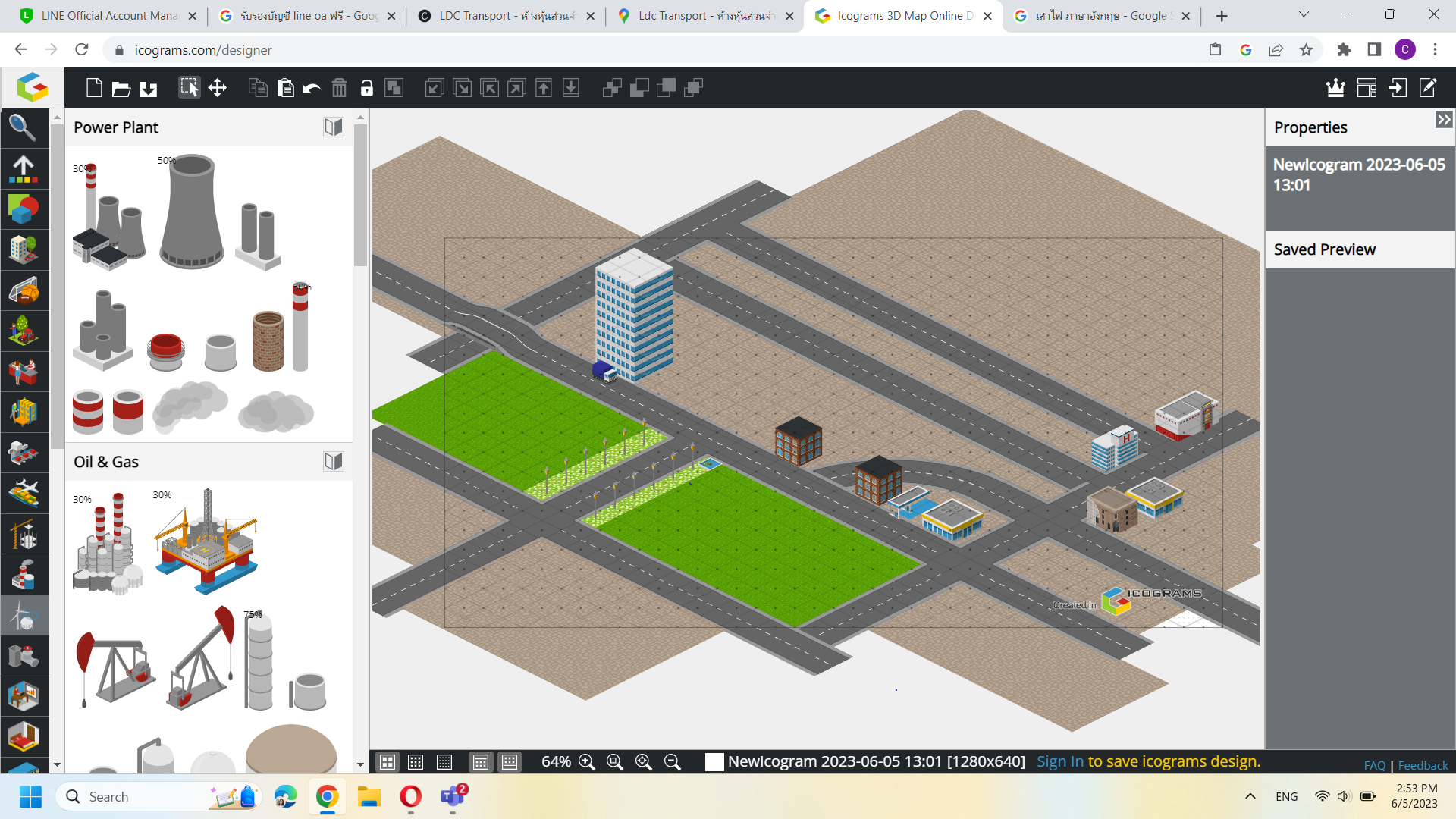The width and height of the screenshot is (1456, 819).
Task: Click the open folder icon
Action: click(x=121, y=89)
